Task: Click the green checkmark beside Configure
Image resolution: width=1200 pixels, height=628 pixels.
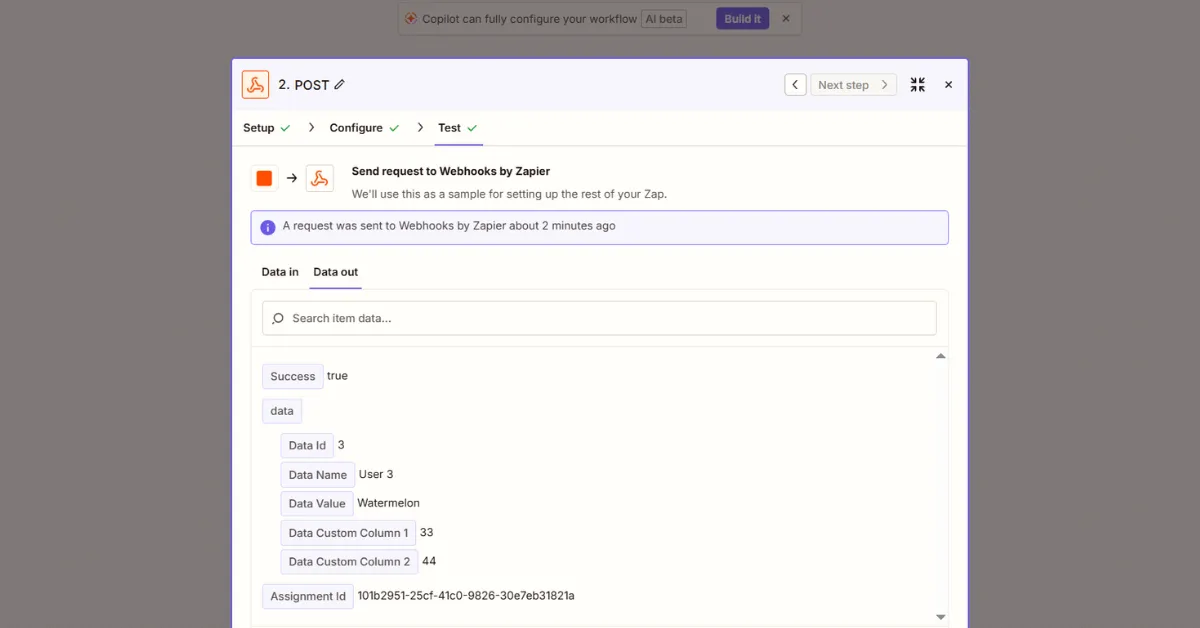Action: [395, 128]
